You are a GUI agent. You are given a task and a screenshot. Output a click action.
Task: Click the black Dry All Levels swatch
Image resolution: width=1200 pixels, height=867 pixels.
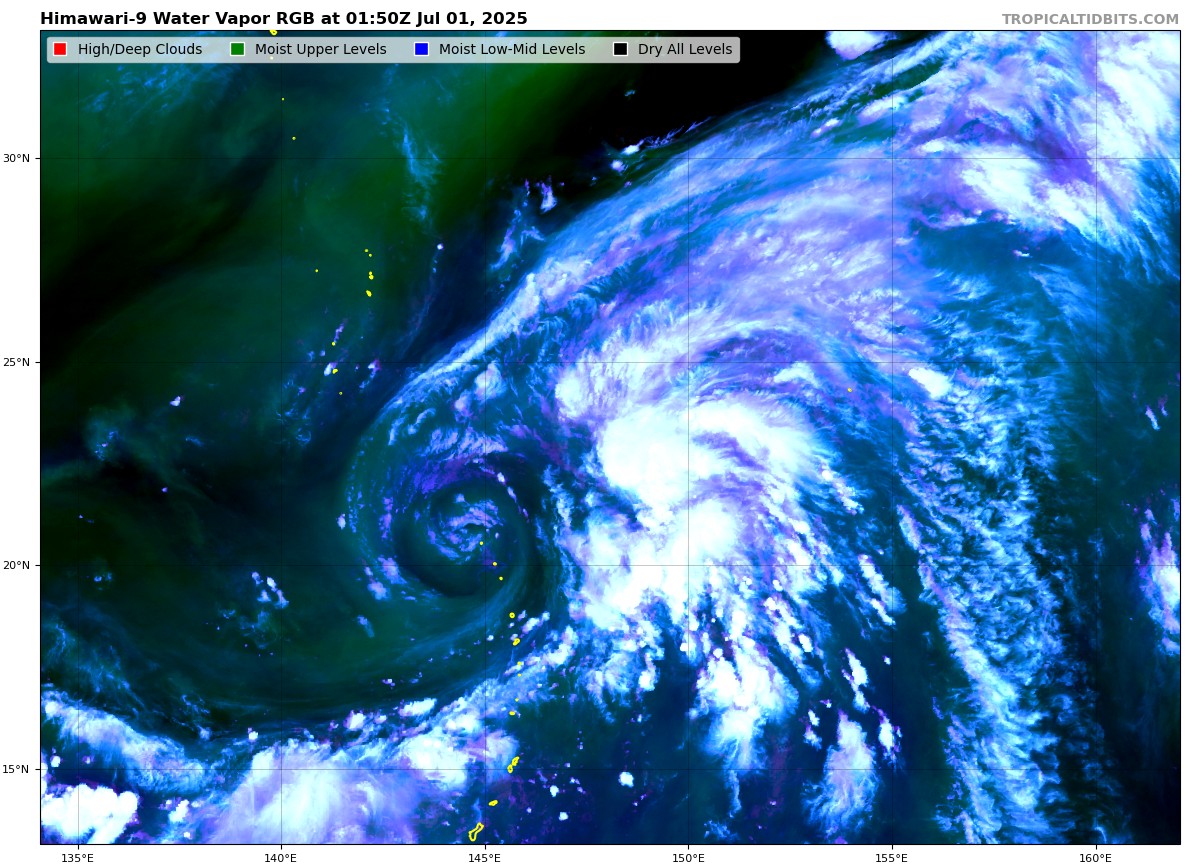620,50
